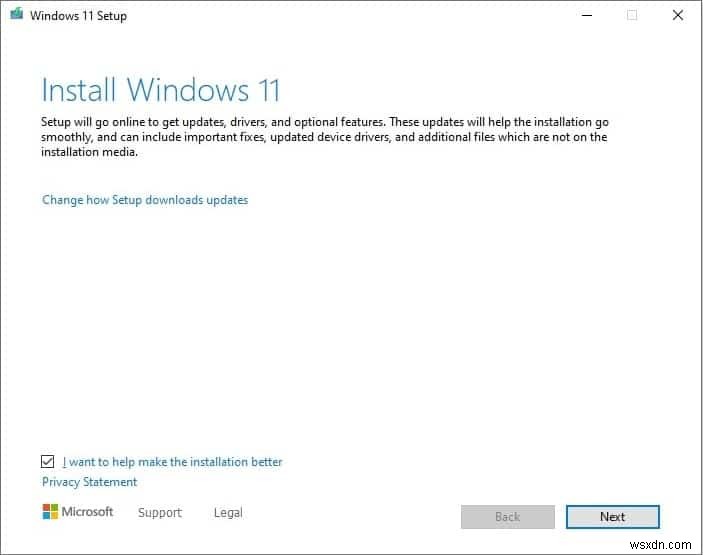This screenshot has width=703, height=555.
Task: Click the Microsoft logo
Action: pyautogui.click(x=78, y=512)
